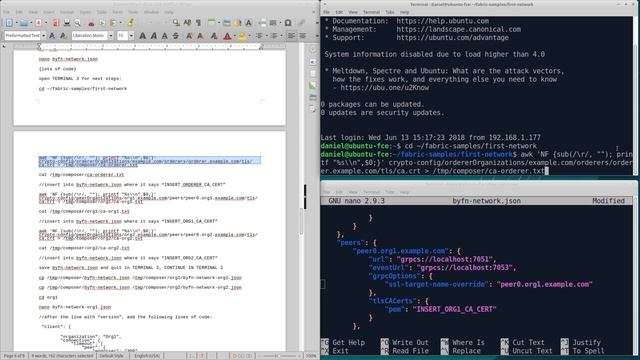Insert an image in Writer

(x=227, y=23)
